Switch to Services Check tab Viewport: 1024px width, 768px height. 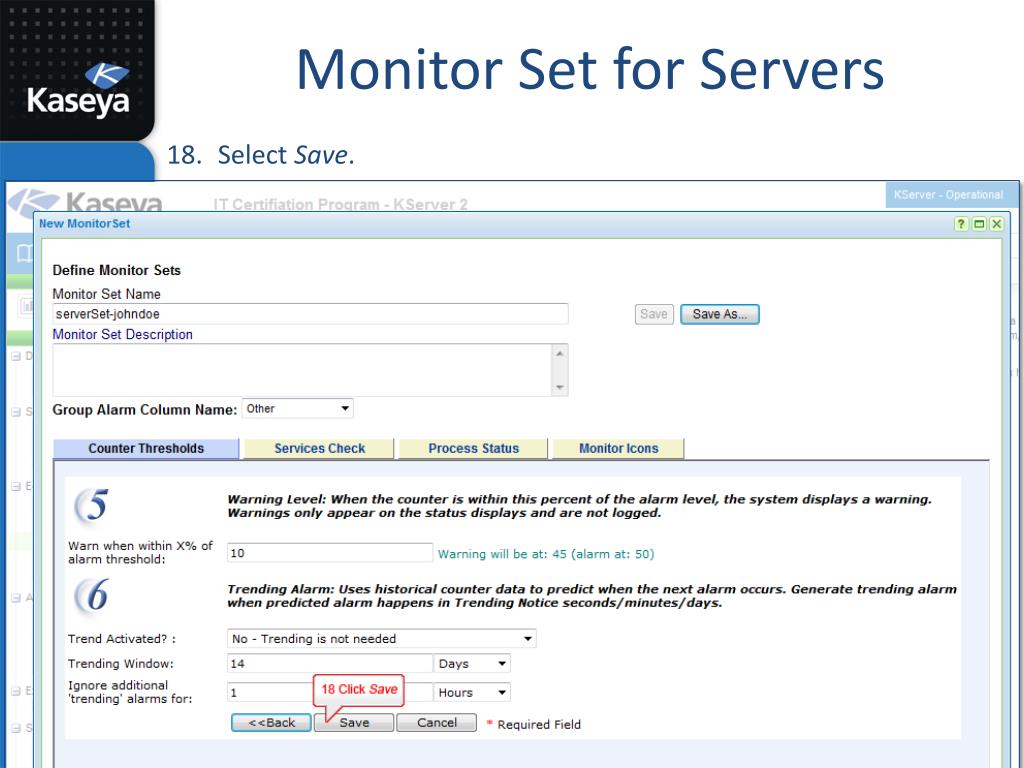[x=319, y=449]
